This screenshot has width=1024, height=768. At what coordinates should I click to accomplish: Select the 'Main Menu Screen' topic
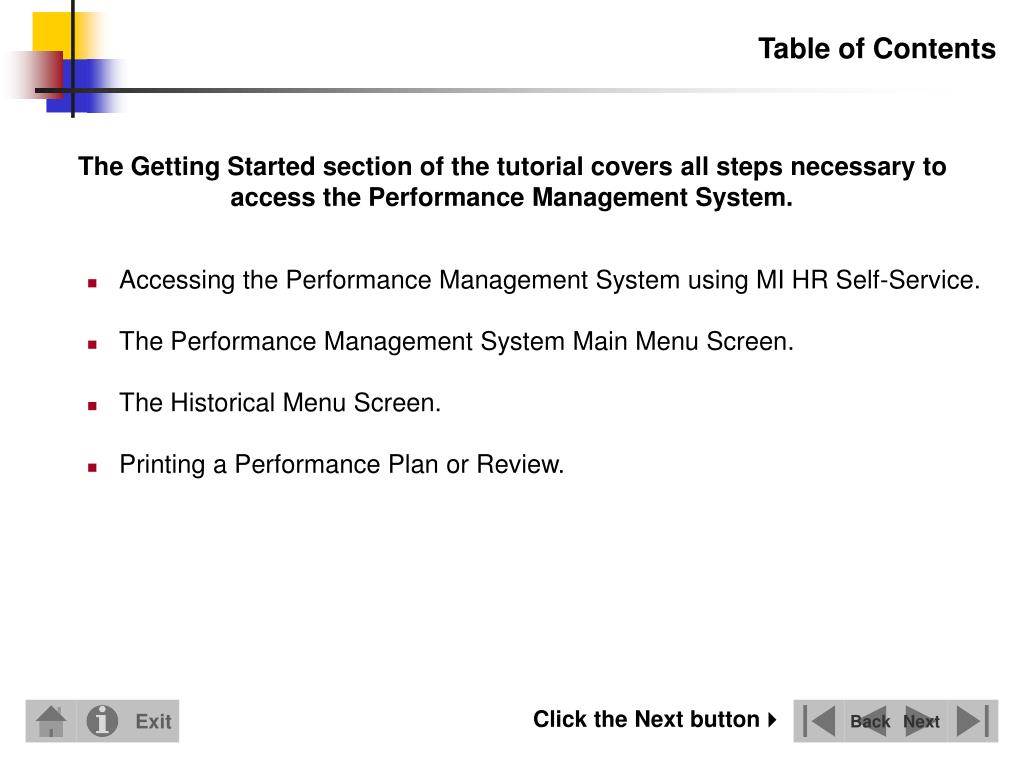tap(456, 342)
